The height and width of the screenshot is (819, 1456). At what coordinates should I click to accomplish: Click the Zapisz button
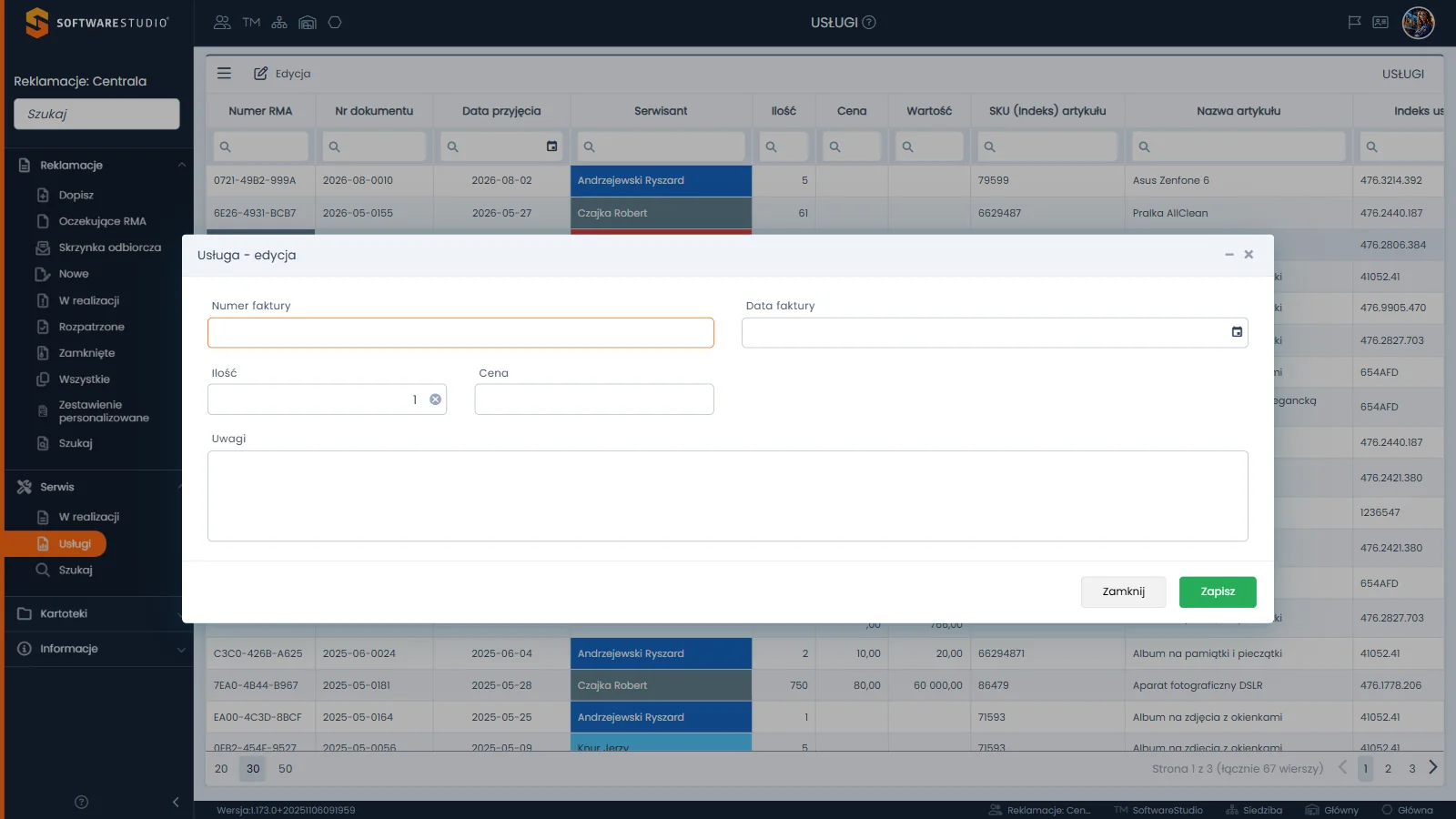point(1218,591)
